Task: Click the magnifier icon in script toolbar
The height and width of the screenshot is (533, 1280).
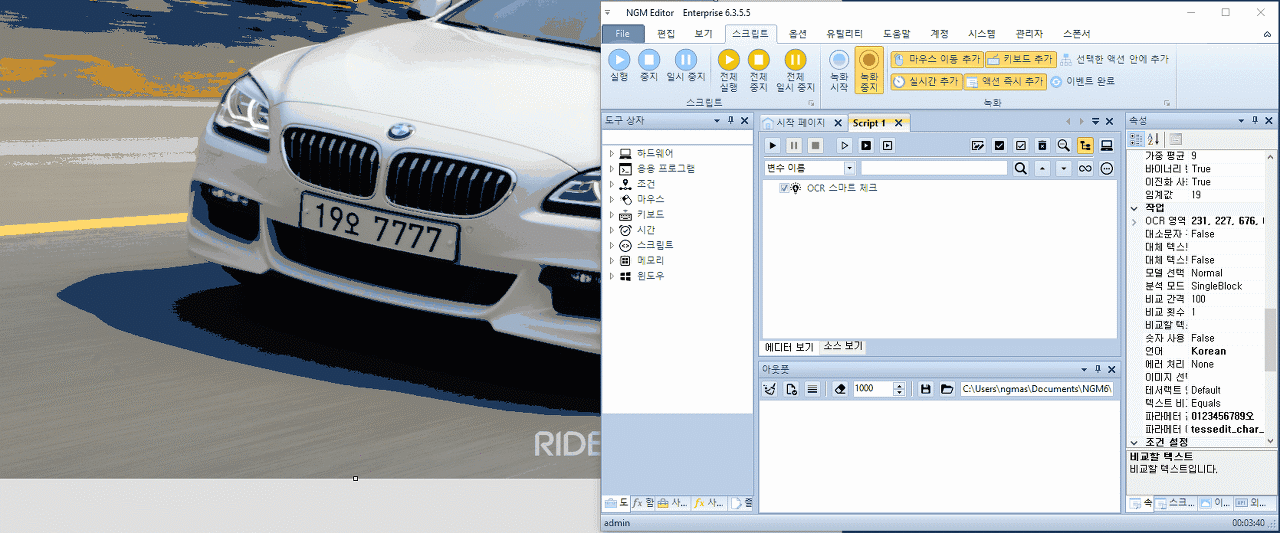Action: pos(1063,146)
